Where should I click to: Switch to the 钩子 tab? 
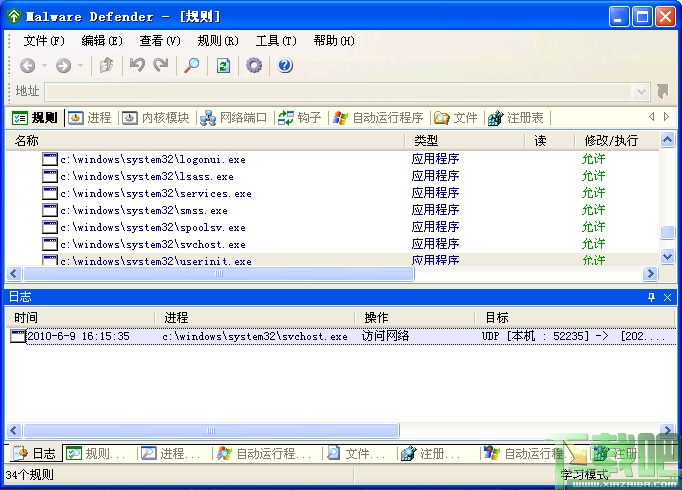pos(300,118)
